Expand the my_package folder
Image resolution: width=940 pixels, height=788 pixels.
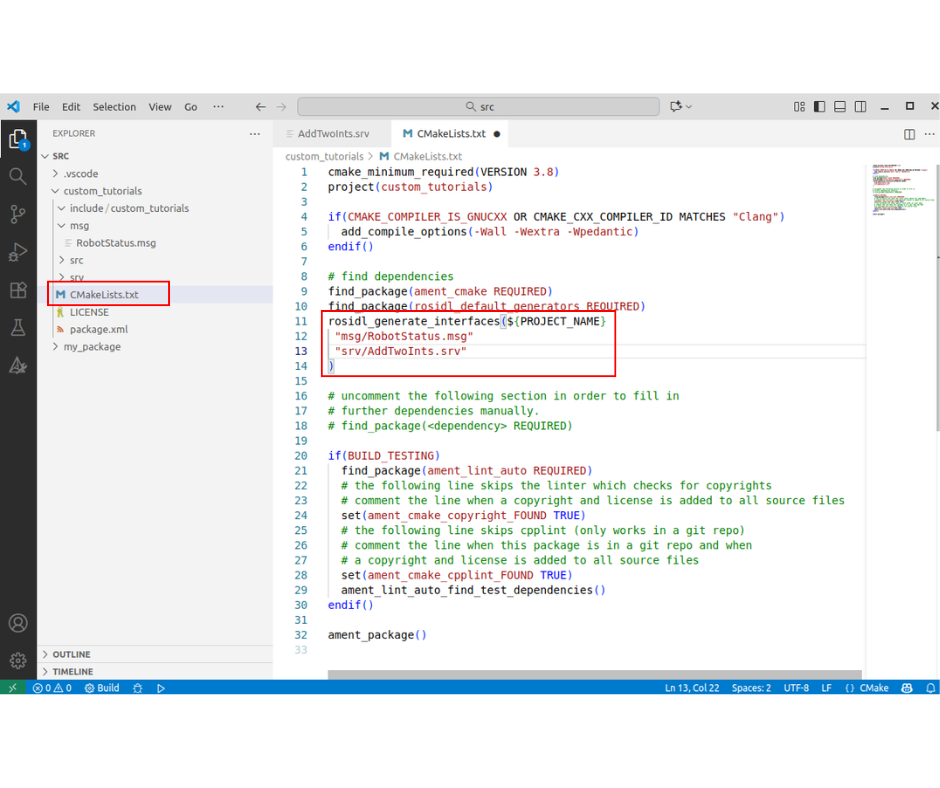pos(92,347)
